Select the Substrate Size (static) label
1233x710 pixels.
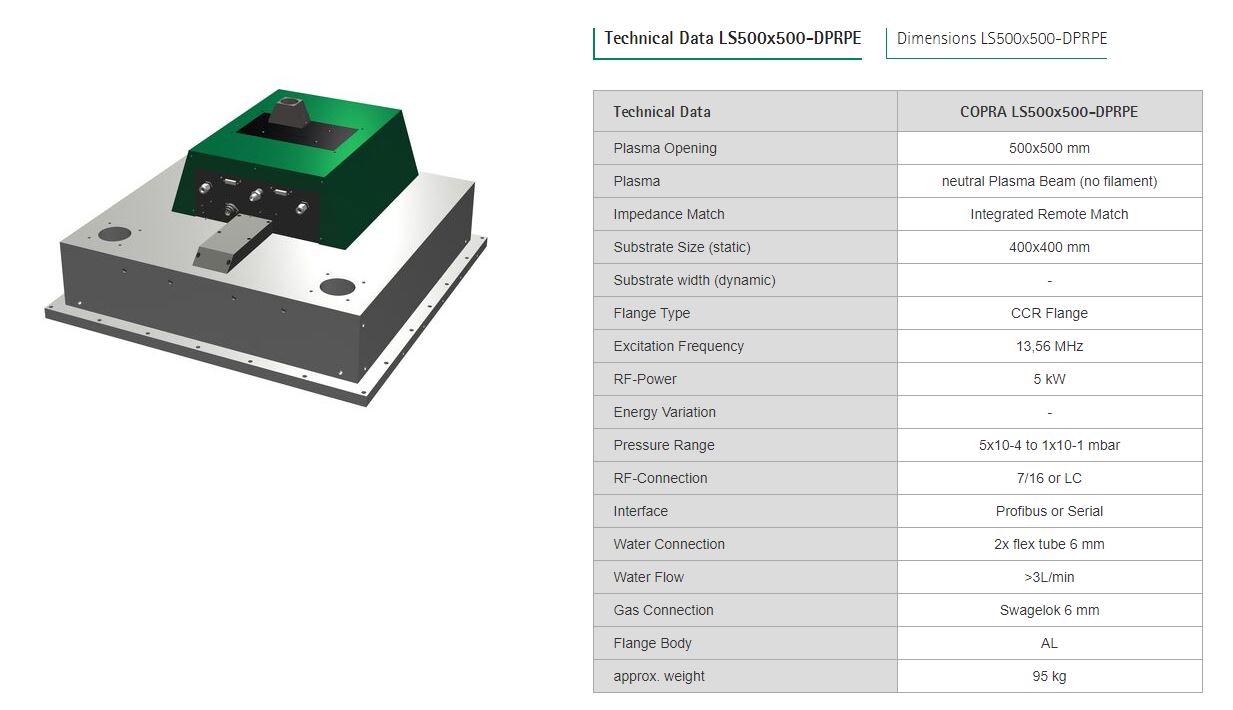681,247
